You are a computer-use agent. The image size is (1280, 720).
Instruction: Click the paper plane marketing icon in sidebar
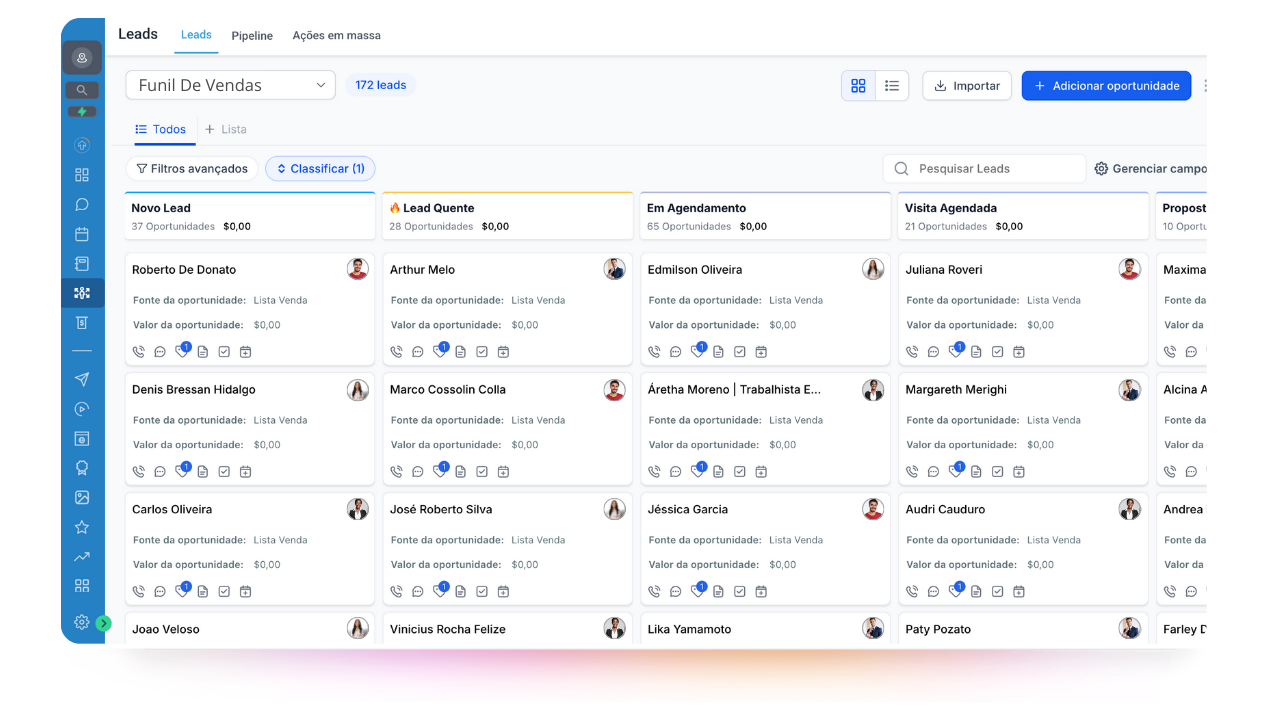tap(82, 379)
